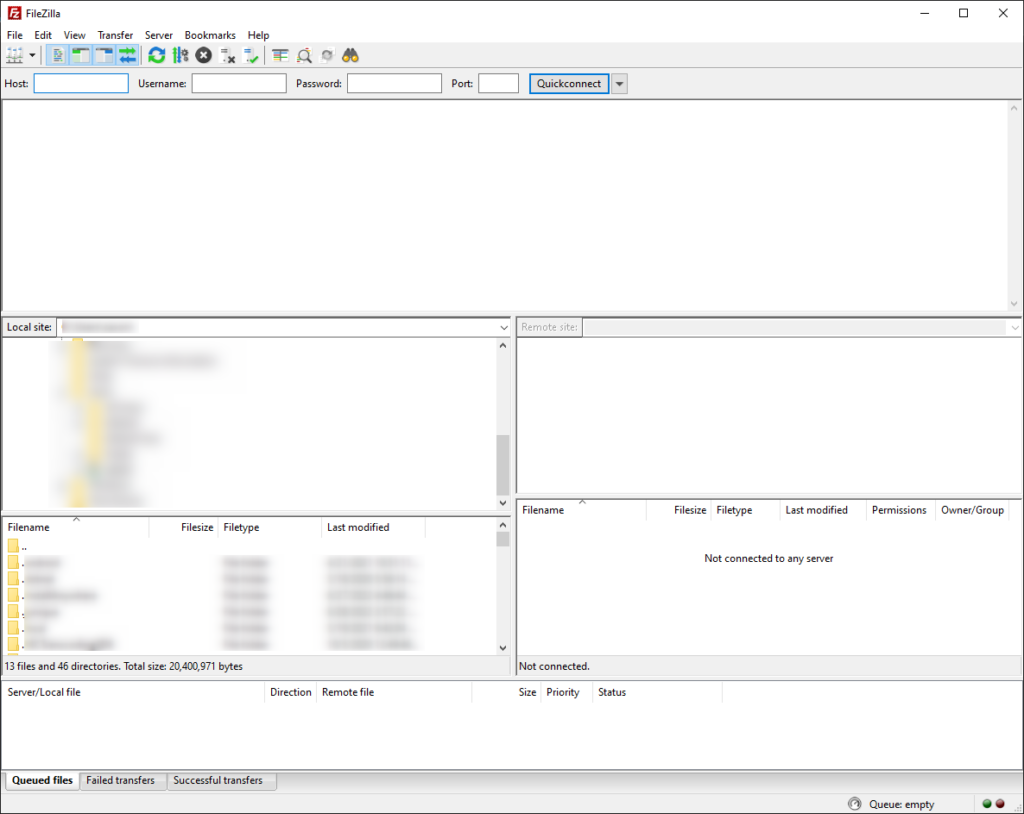Click queue Server/Local file column header

coord(133,692)
